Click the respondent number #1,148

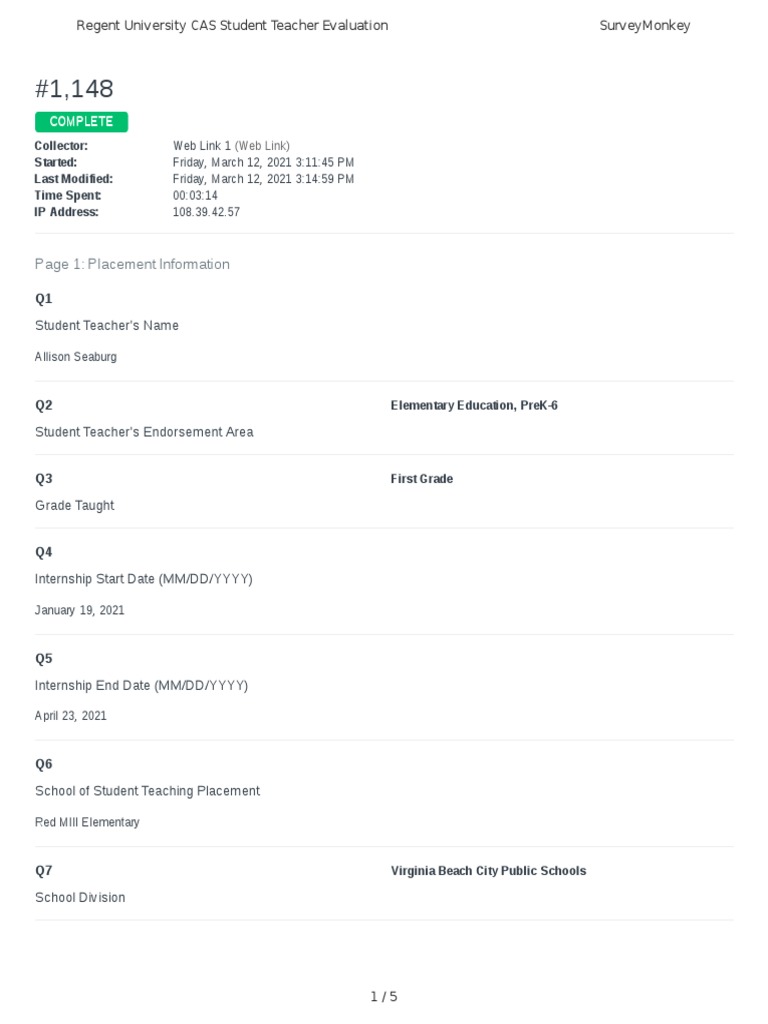(x=74, y=88)
